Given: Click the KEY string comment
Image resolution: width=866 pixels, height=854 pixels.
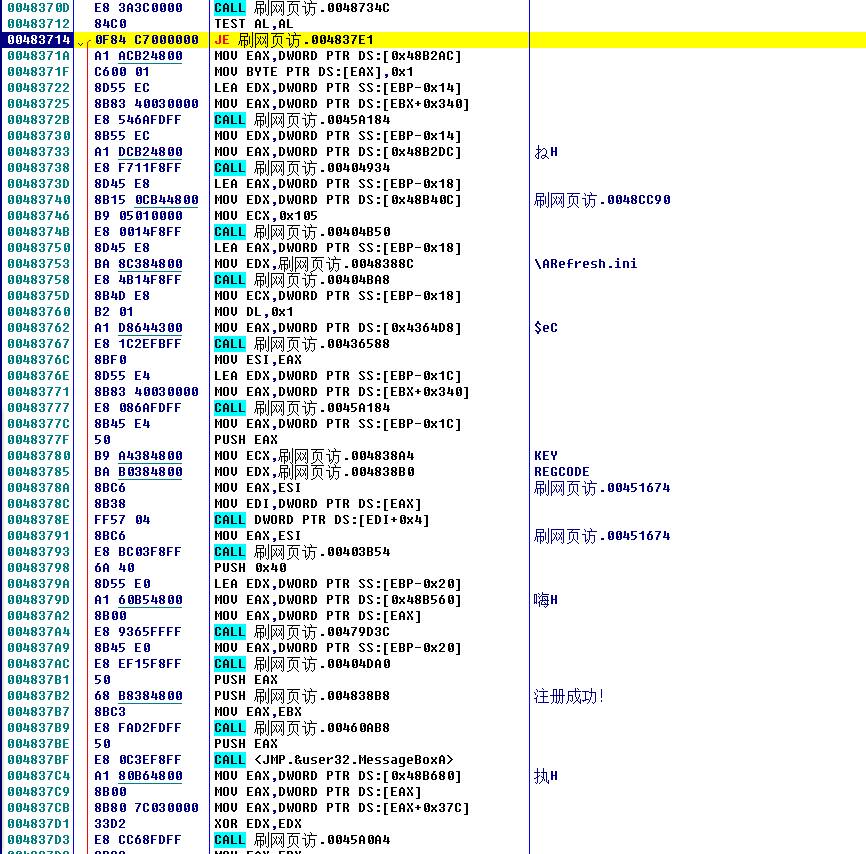Looking at the screenshot, I should [546, 456].
